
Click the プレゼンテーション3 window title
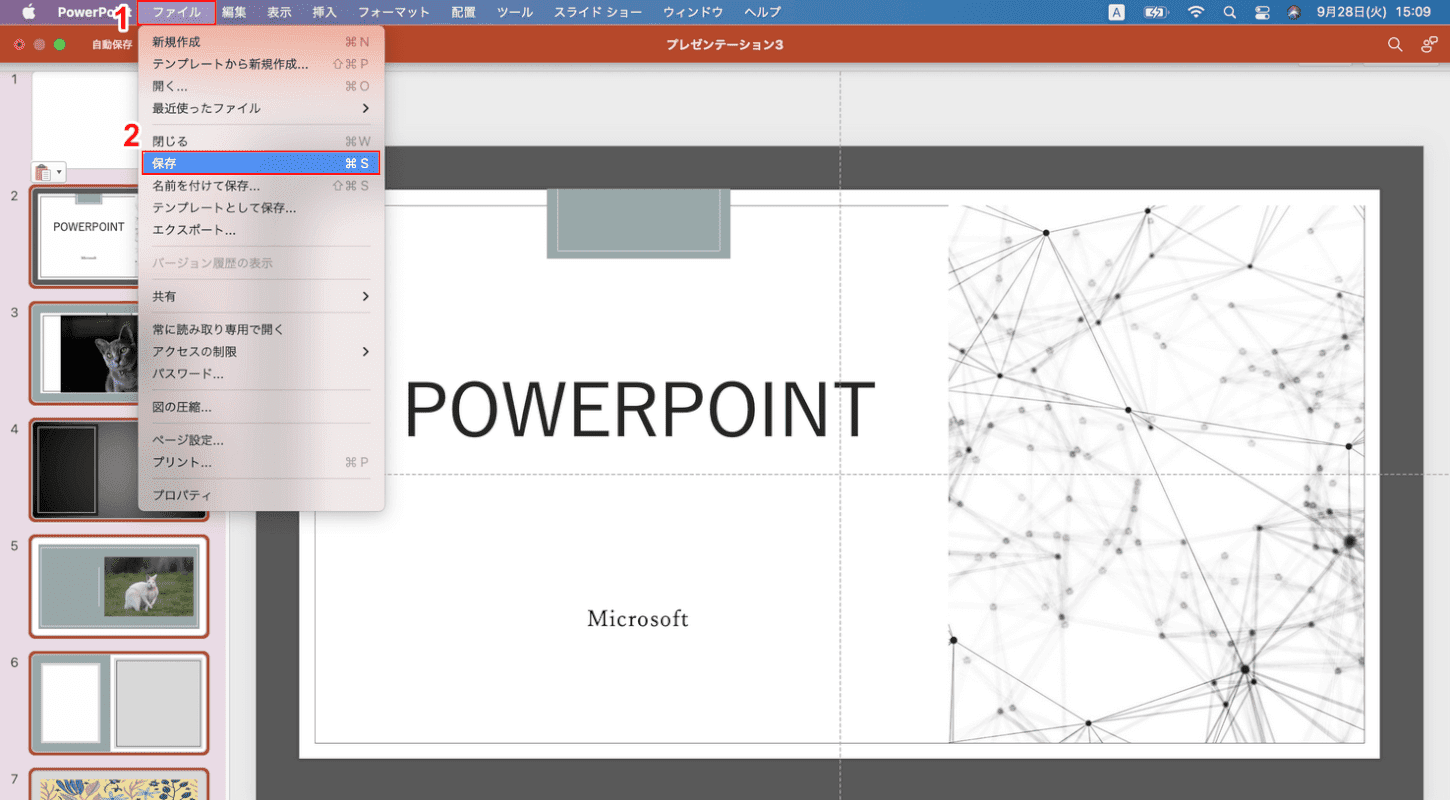coord(725,45)
